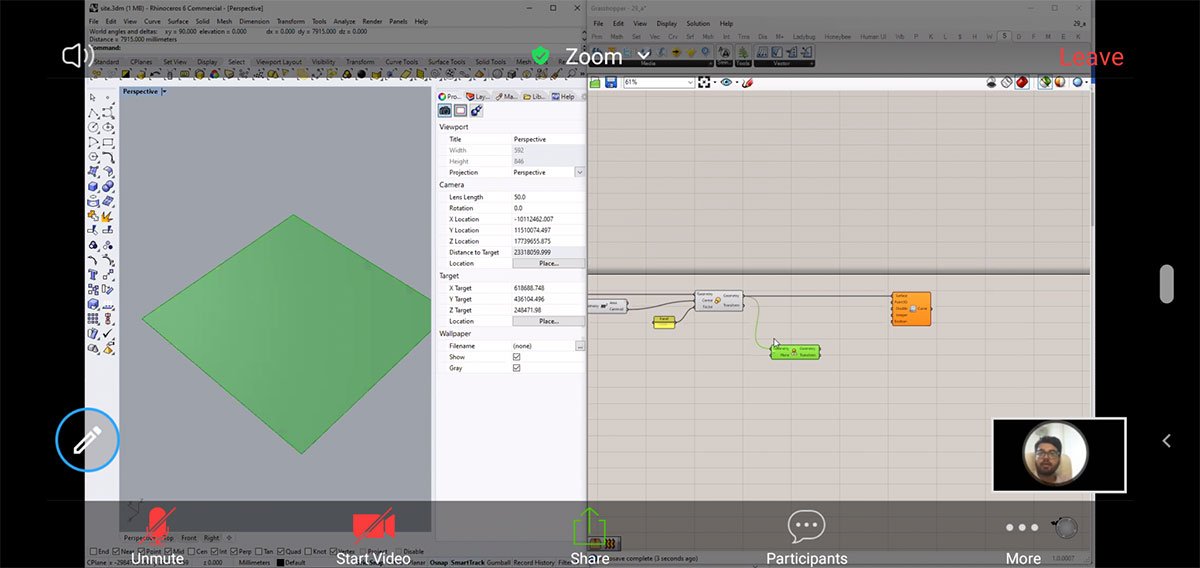Viewport: 1200px width, 568px height.
Task: Switch to the Front viewport tab
Action: (x=189, y=538)
